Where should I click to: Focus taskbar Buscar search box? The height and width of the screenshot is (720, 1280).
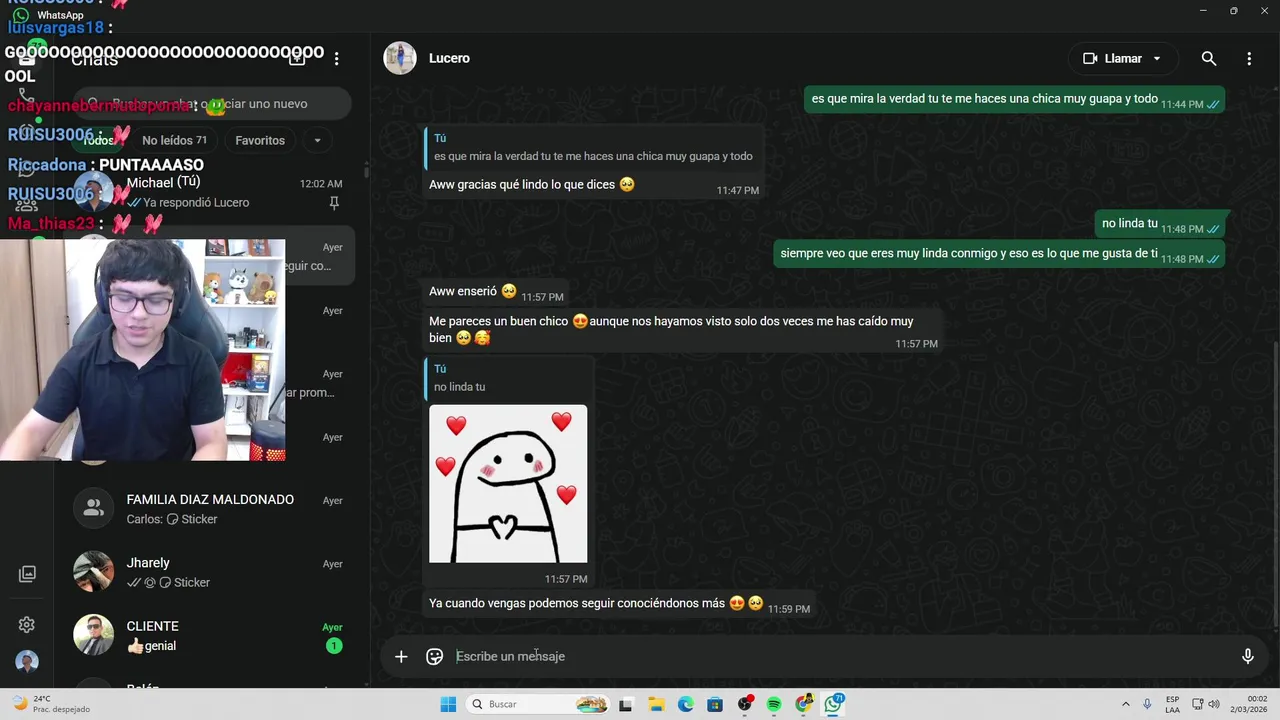[x=538, y=704]
